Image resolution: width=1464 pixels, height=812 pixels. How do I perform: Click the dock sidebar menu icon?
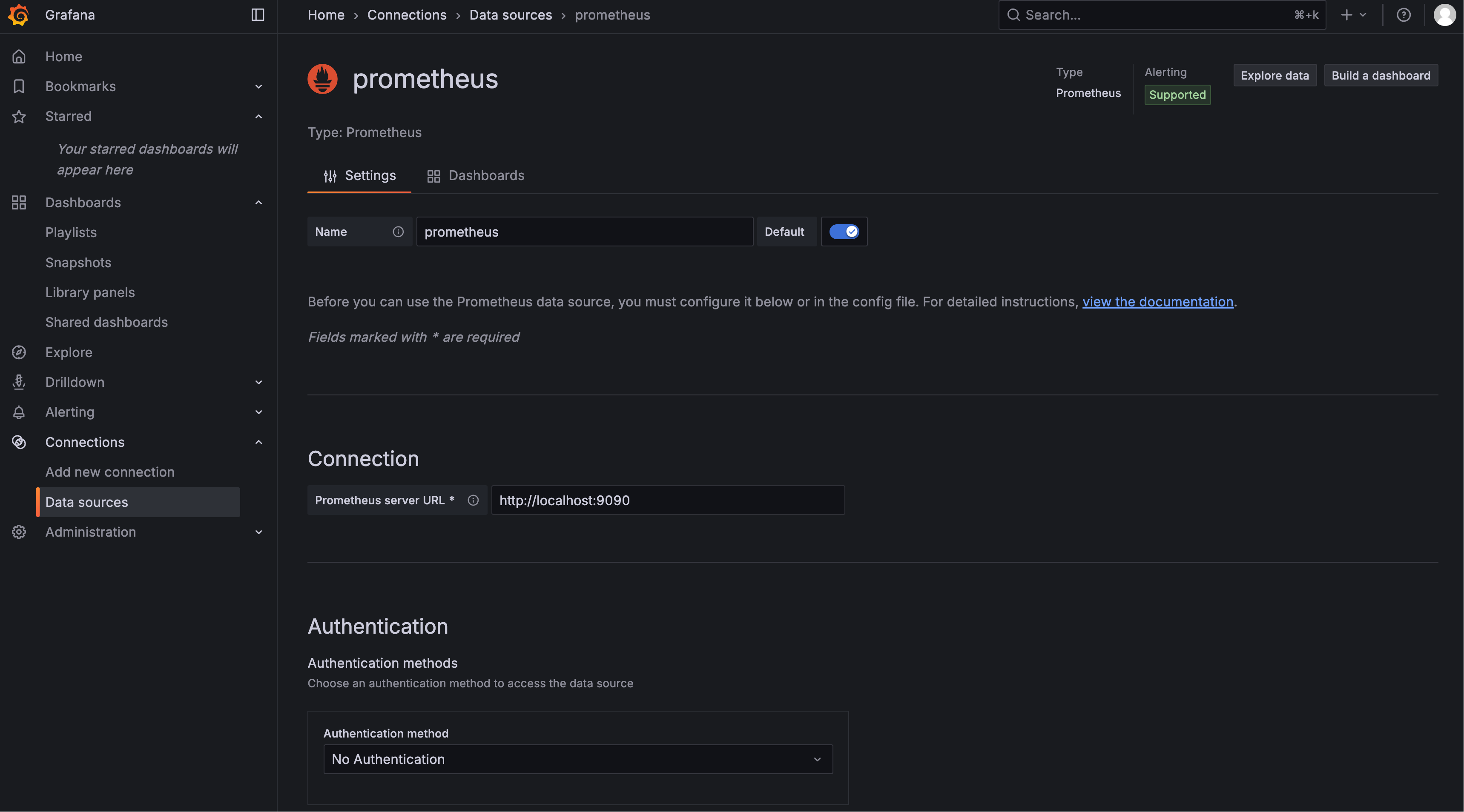pos(258,15)
